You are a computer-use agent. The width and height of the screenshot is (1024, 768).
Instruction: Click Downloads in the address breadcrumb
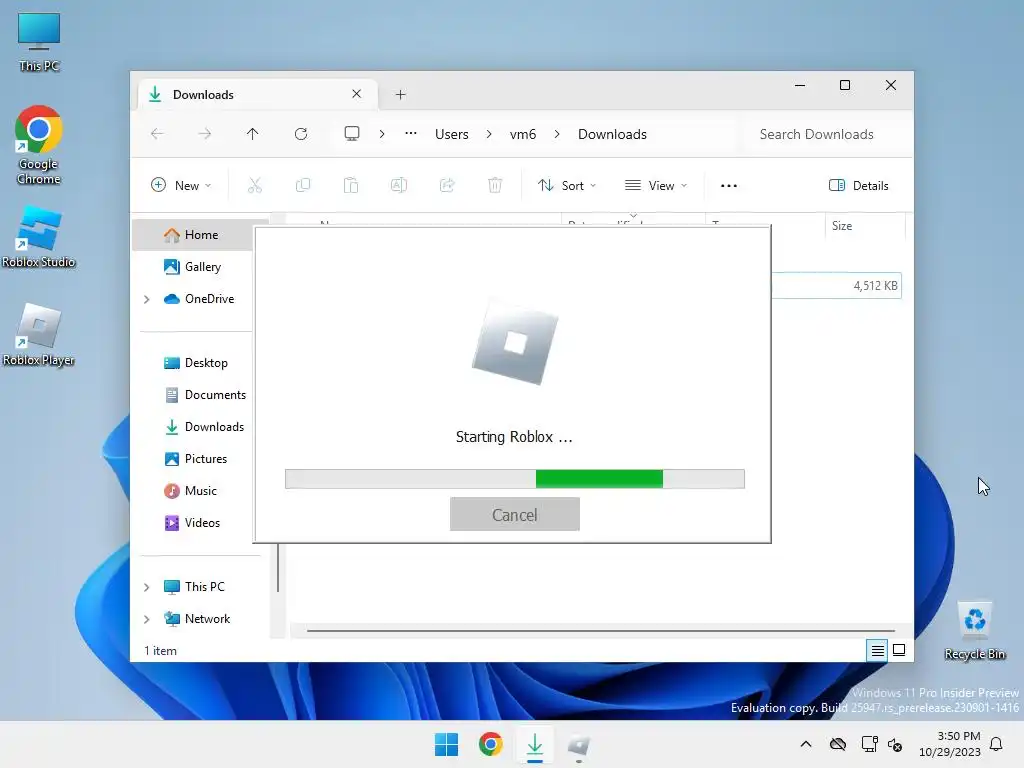click(x=613, y=134)
